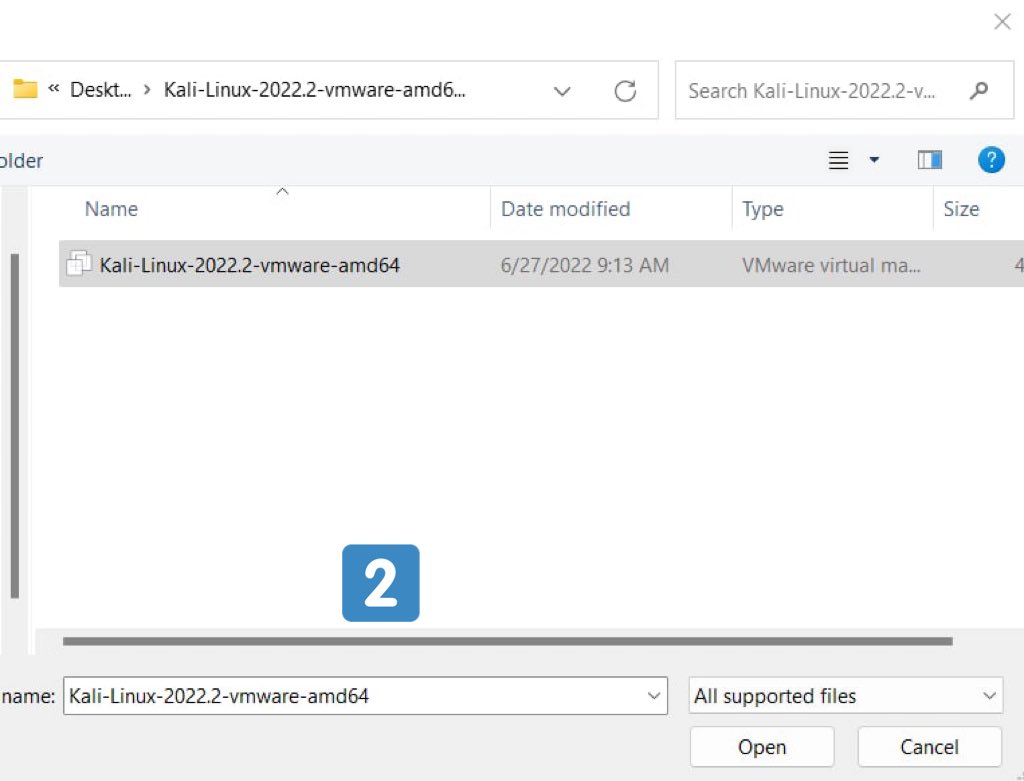Click the VMware virtual ma... type cell

831,265
